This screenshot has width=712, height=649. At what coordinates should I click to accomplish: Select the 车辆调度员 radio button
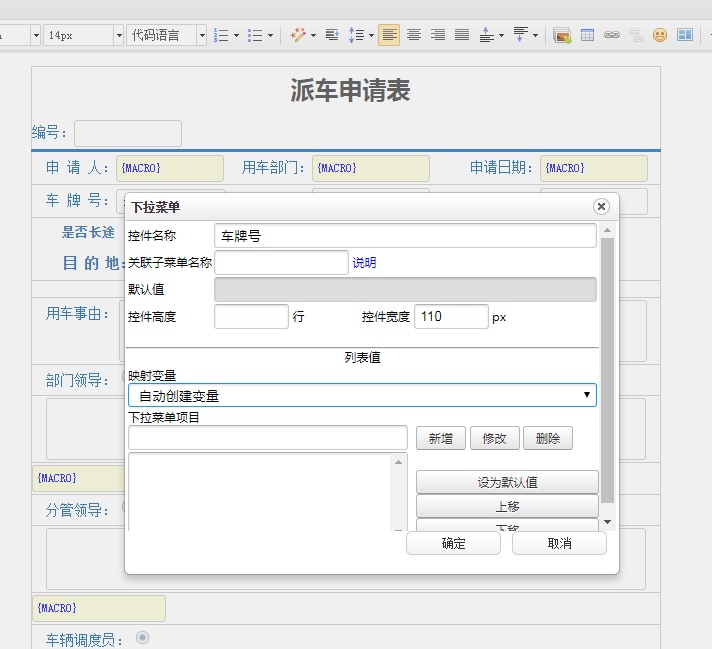click(142, 637)
